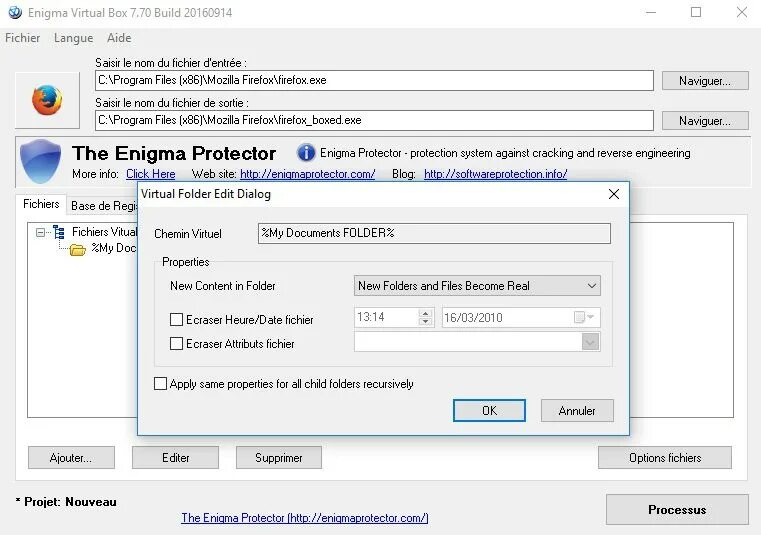Click the input file name field
The width and height of the screenshot is (761, 535).
374,80
